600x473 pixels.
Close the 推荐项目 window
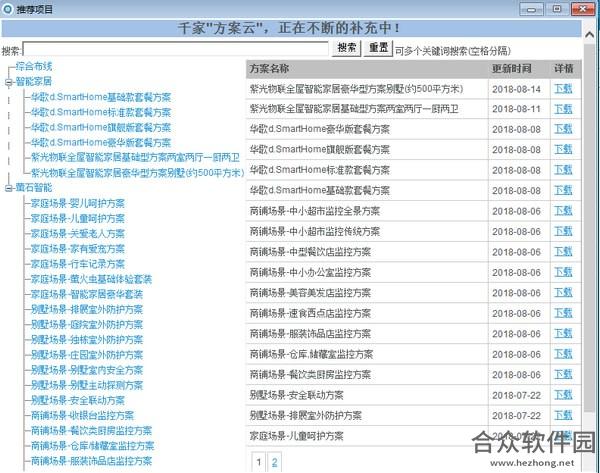click(x=582, y=9)
